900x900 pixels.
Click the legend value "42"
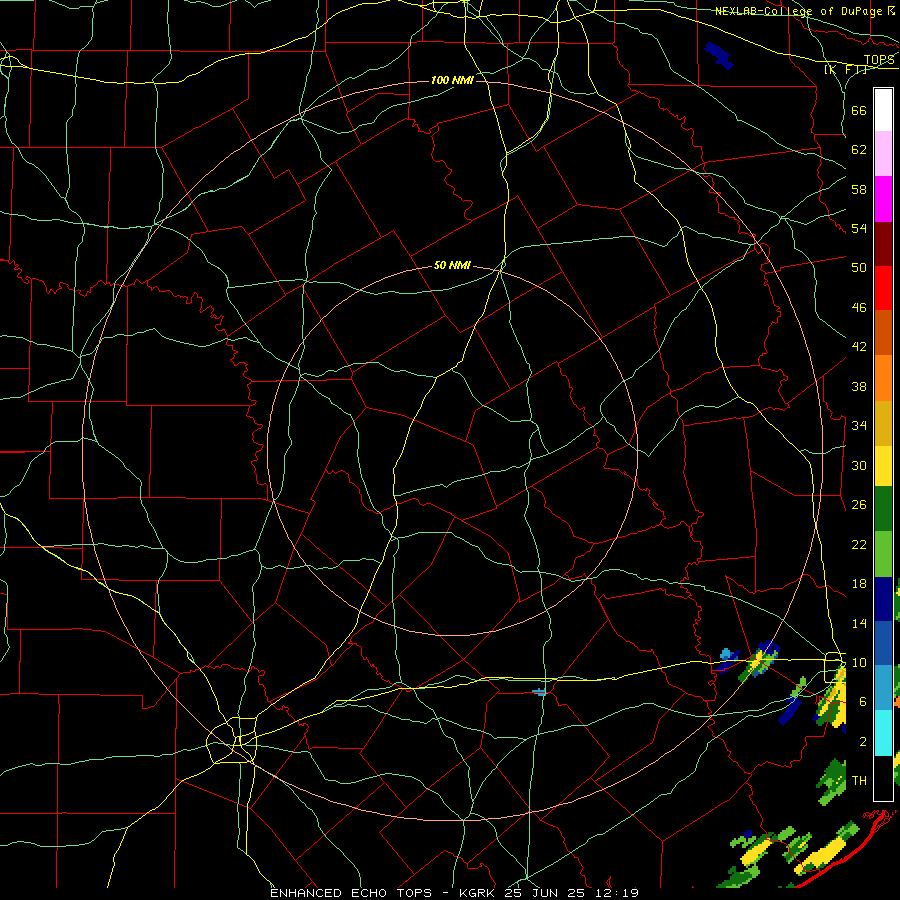pos(859,347)
